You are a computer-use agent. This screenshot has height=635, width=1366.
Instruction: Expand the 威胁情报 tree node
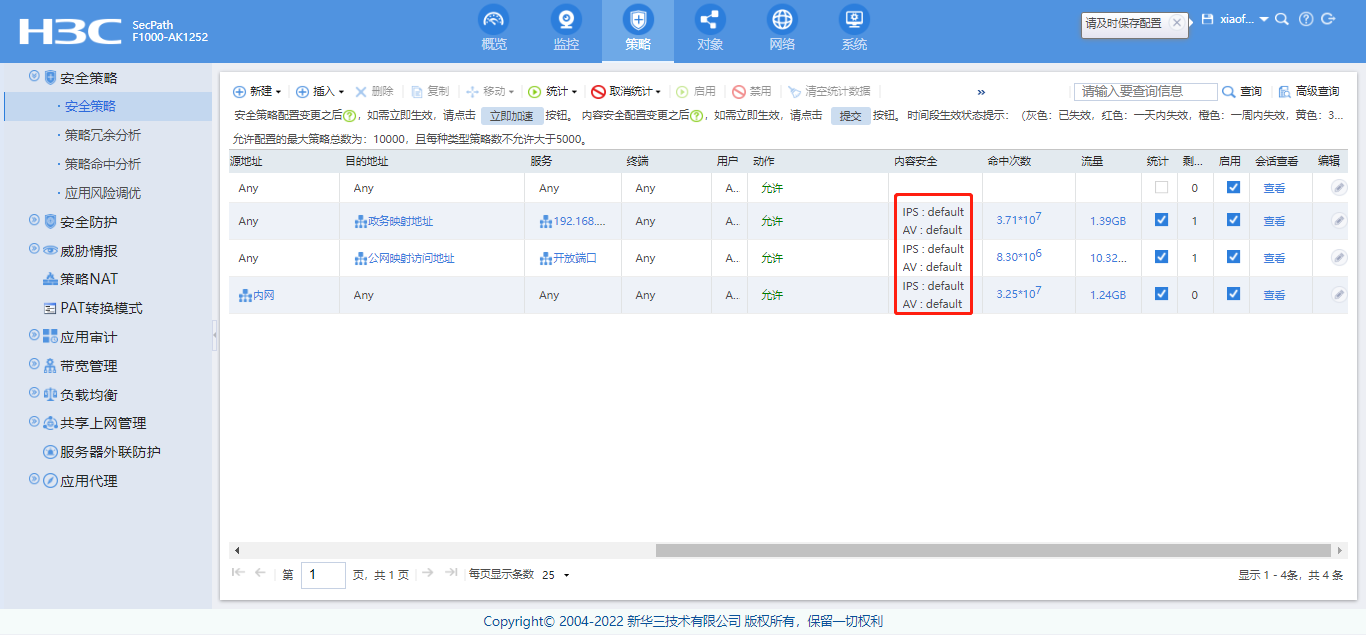point(35,250)
